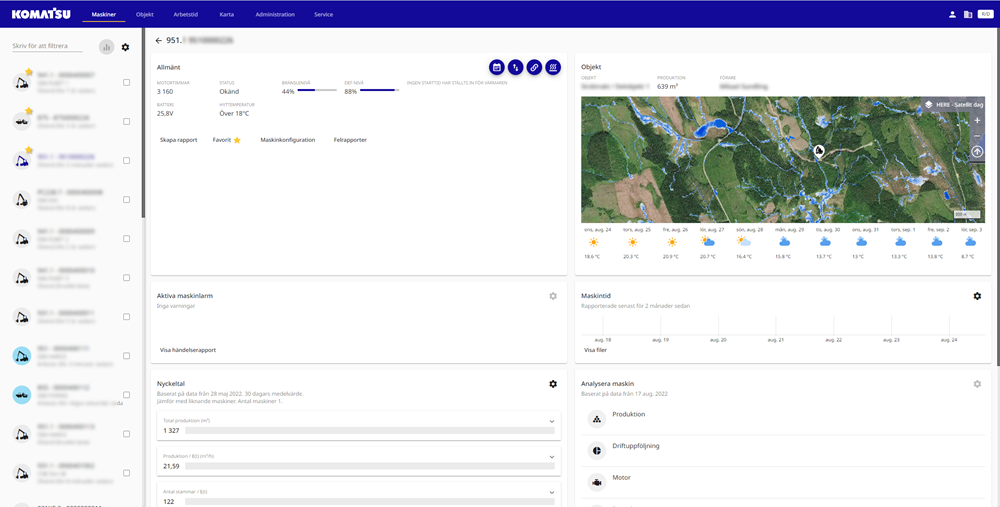Screen dimensions: 1000x507
Task: Expand the Produktion / B(l) row
Action: point(552,457)
